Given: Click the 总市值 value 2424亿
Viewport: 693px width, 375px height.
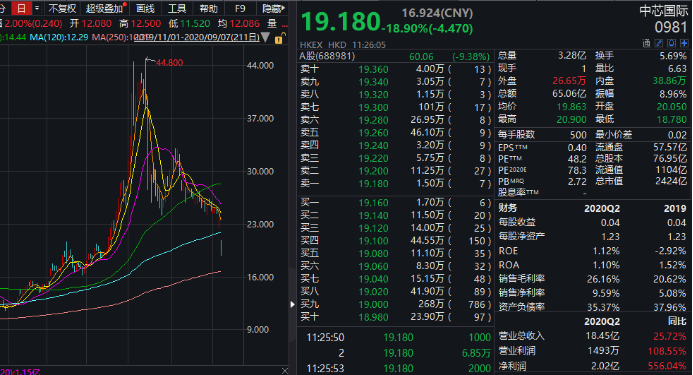Looking at the screenshot, I should coord(670,181).
